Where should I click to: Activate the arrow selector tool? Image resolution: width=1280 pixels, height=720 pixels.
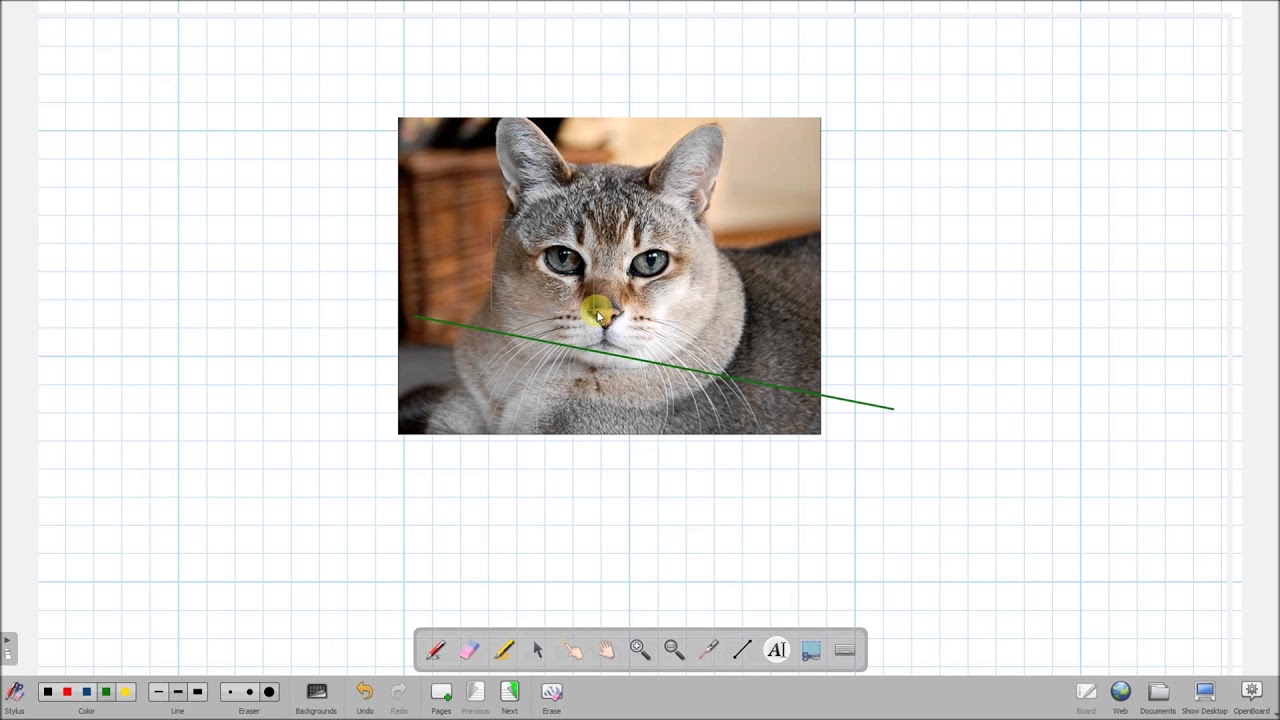(x=538, y=650)
